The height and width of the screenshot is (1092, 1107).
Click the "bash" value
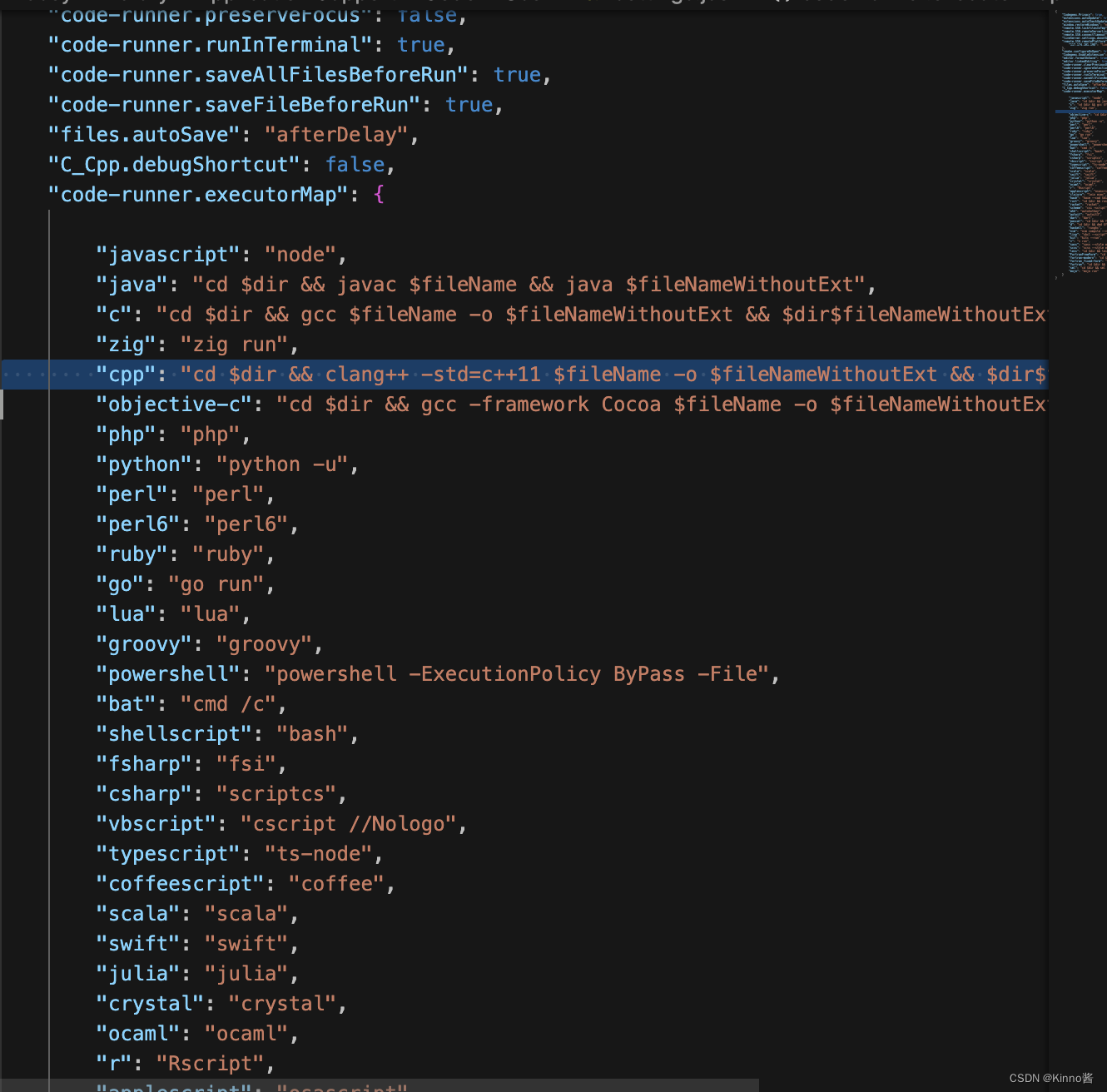point(312,734)
